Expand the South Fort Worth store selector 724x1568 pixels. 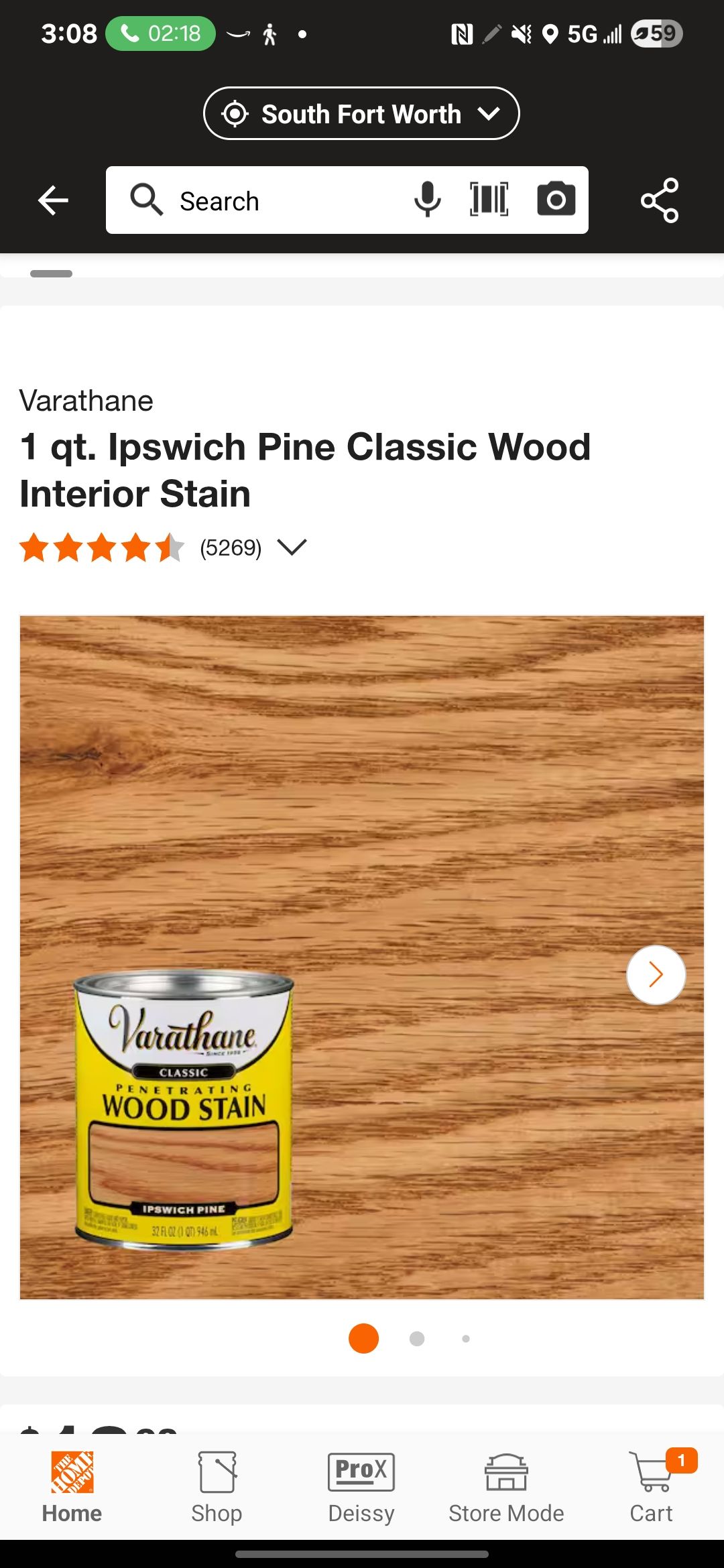click(x=361, y=113)
